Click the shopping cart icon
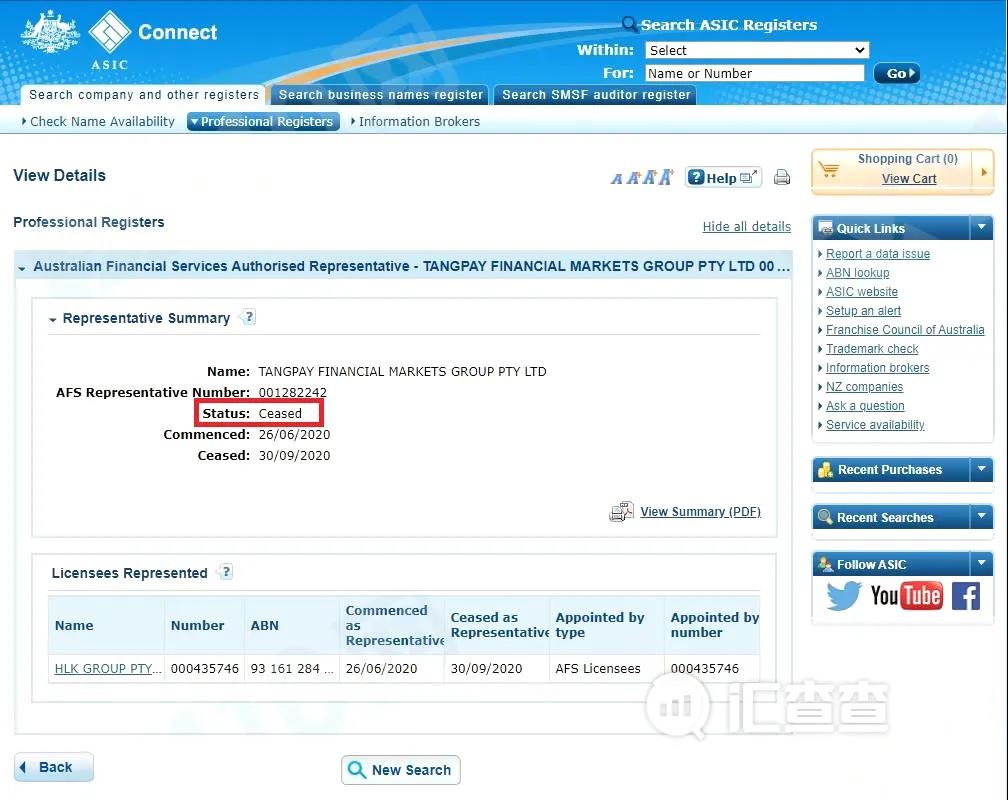The height and width of the screenshot is (800, 1008). pos(829,169)
